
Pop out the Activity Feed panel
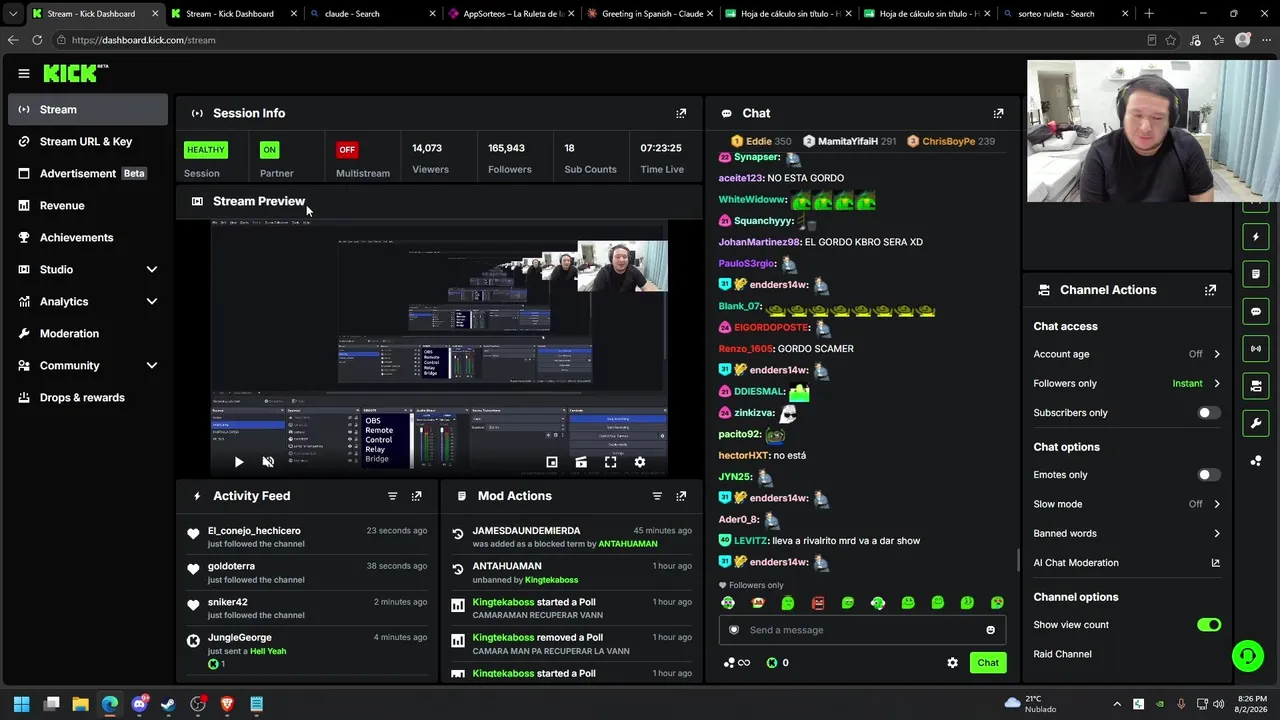coord(416,496)
